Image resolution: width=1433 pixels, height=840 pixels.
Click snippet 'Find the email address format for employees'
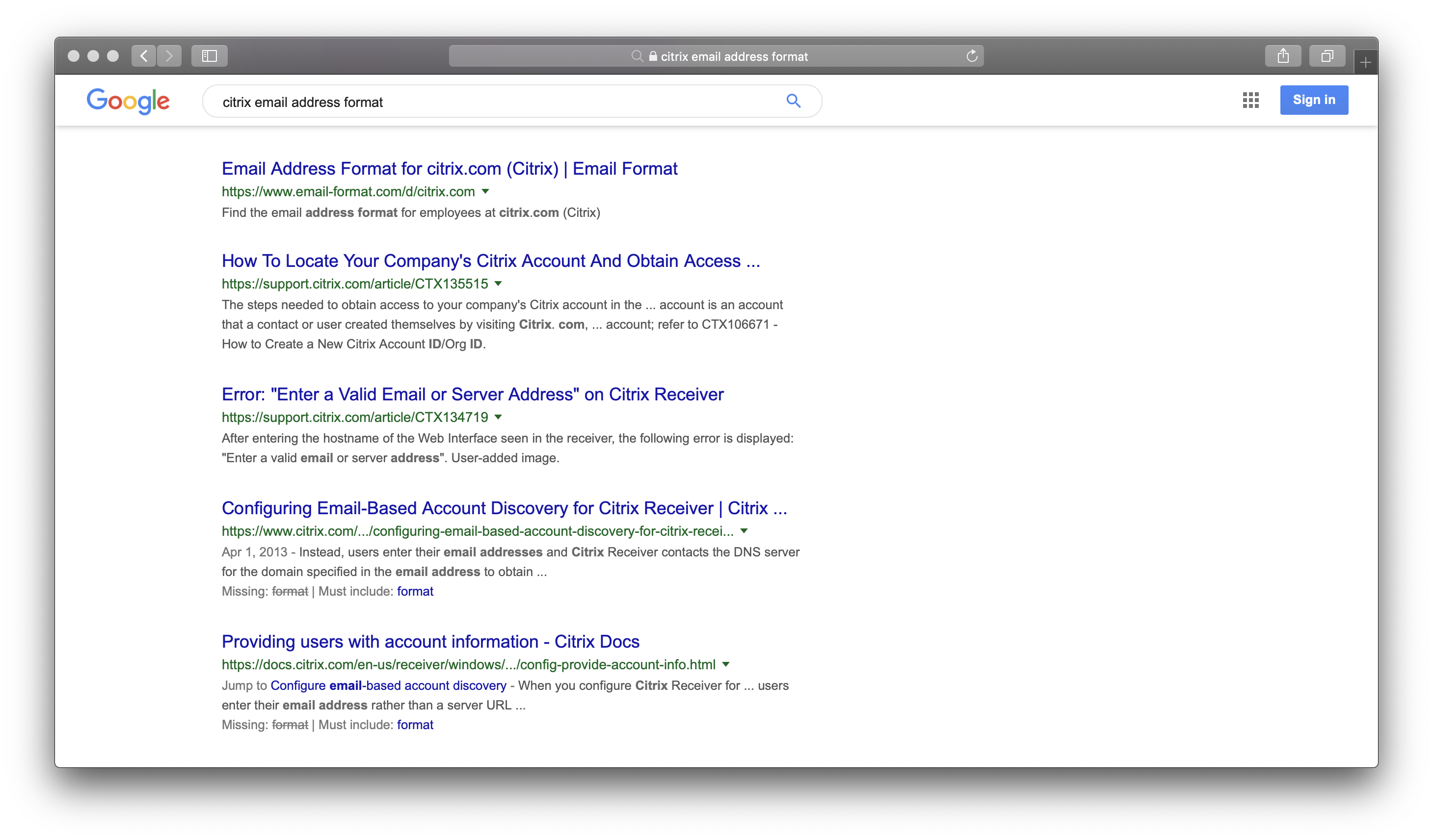[411, 213]
